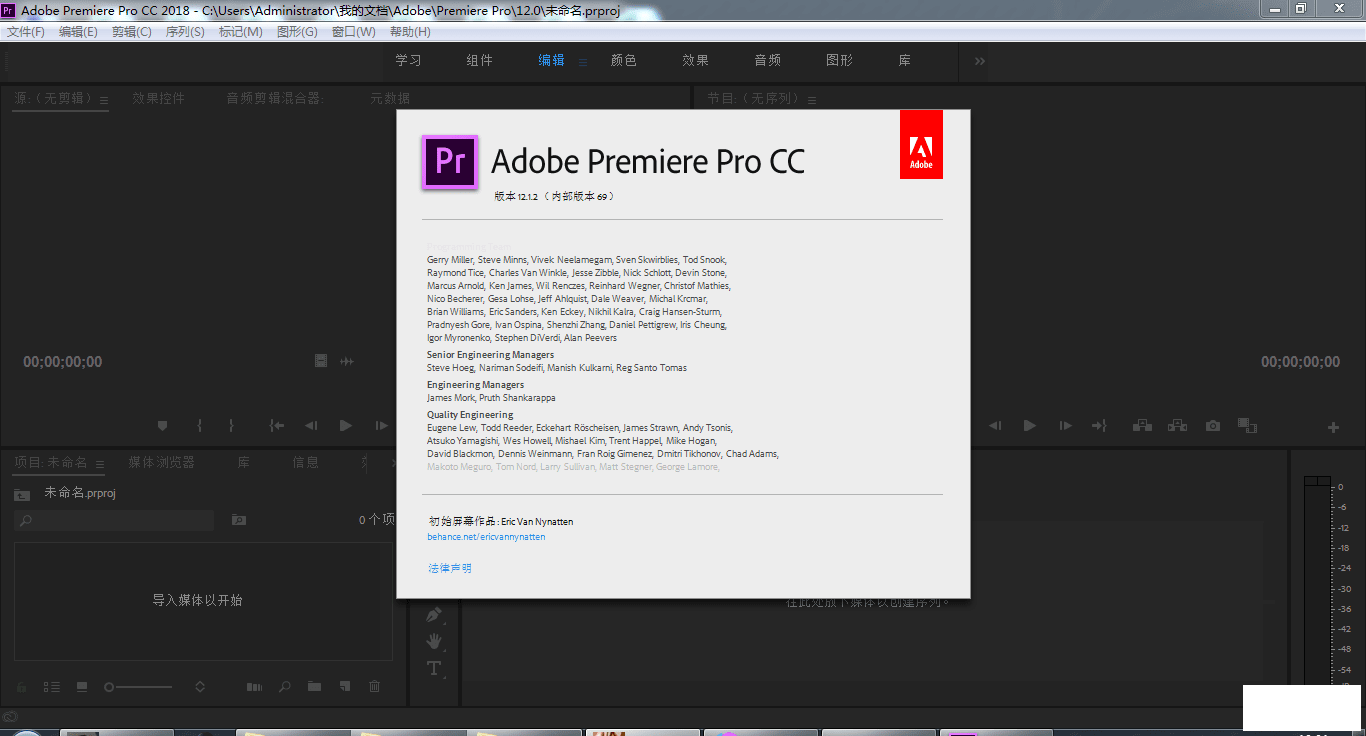Toggle Comparison View in Program monitor
The image size is (1366, 736).
coord(1247,425)
